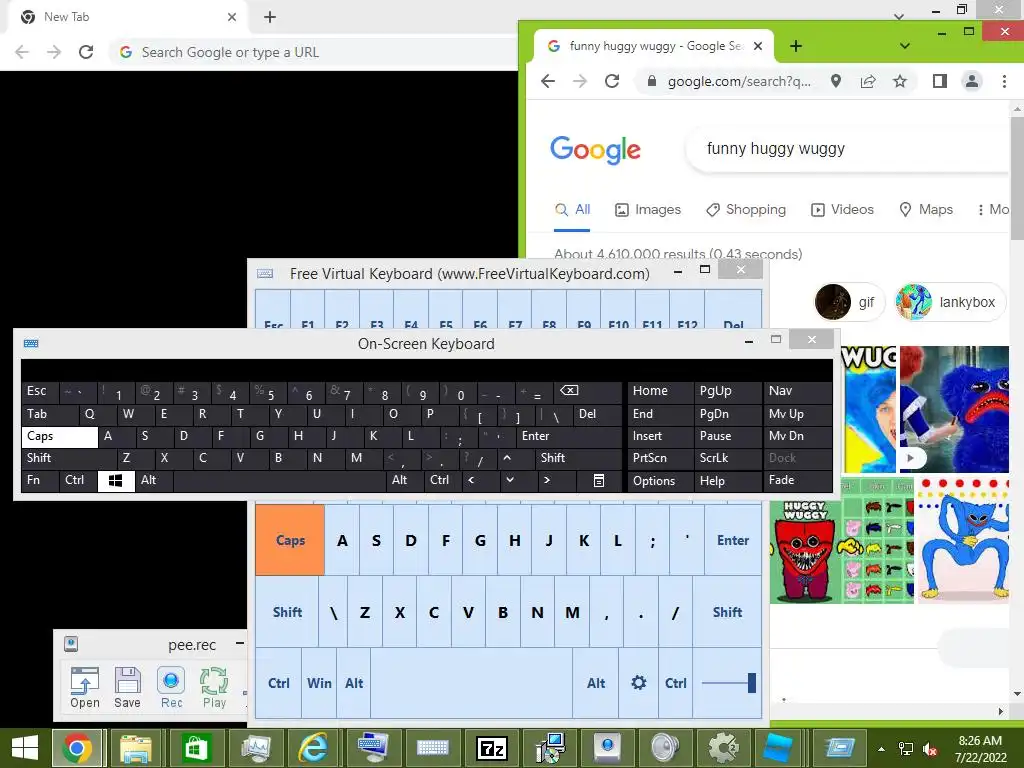This screenshot has height=768, width=1024.
Task: Switch to Images search tab
Action: tap(648, 210)
